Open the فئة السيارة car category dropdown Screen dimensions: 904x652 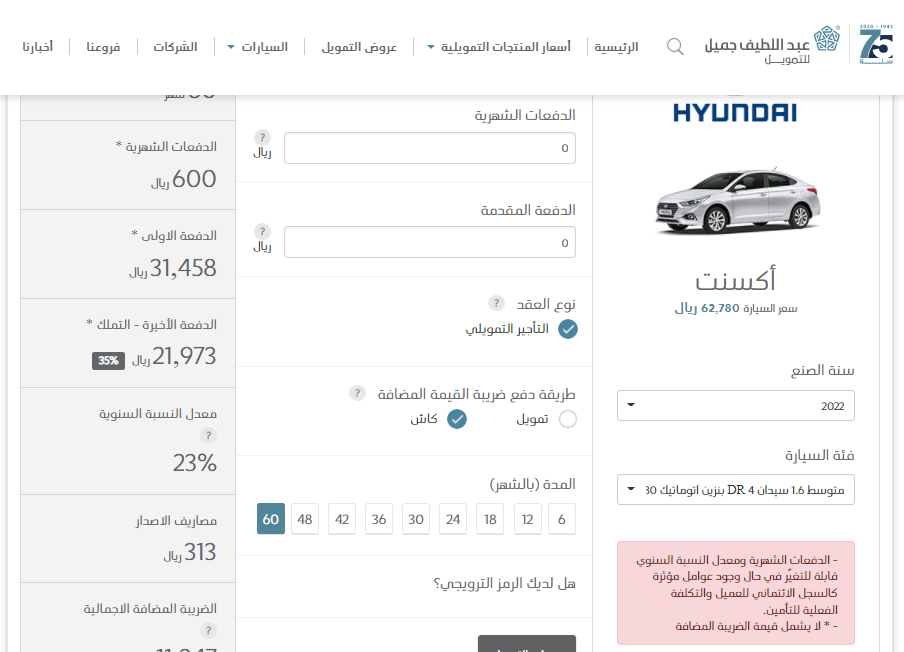click(736, 489)
